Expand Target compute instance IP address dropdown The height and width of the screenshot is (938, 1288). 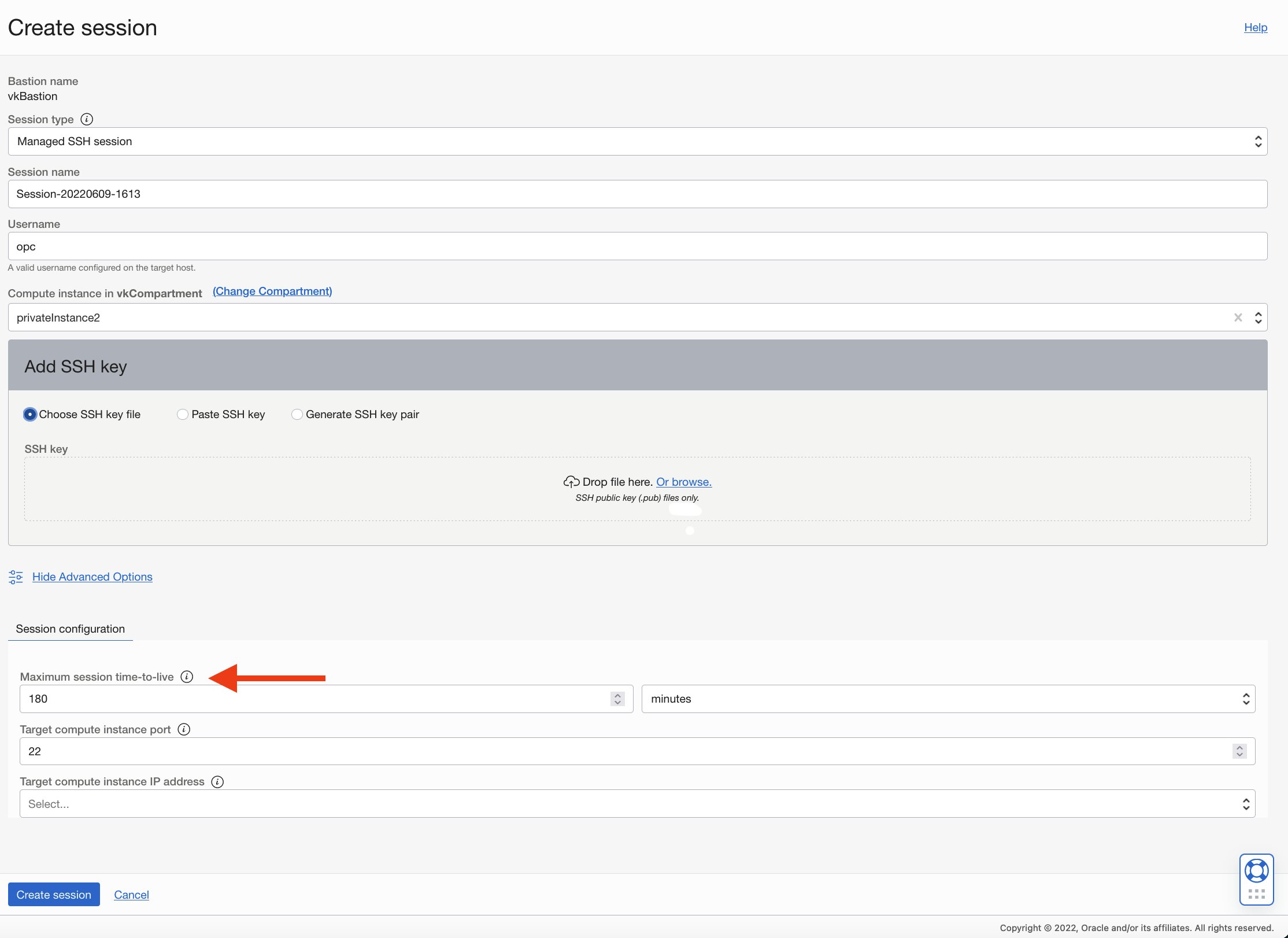(x=637, y=804)
